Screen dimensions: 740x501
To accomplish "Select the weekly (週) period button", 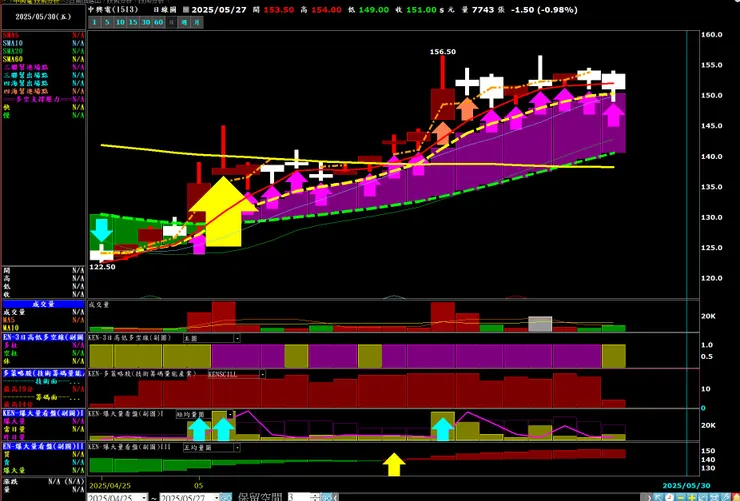I will point(184,22).
